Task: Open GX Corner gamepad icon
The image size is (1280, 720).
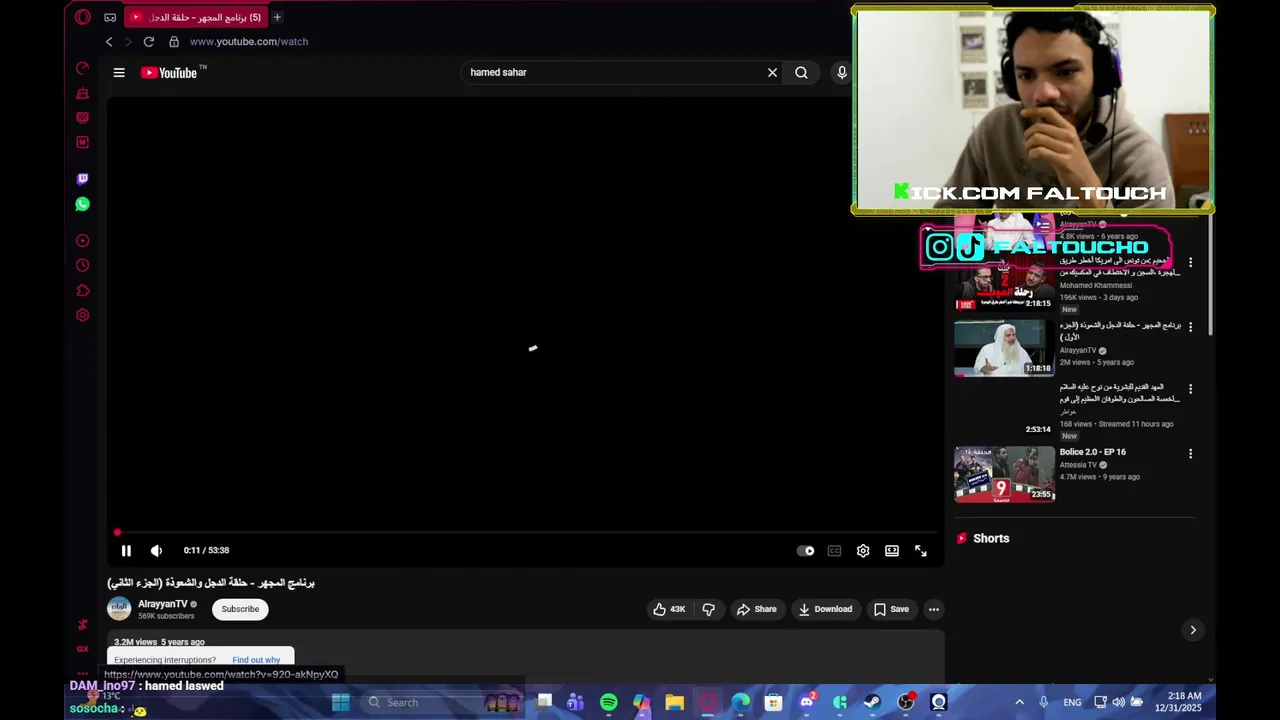Action: tap(110, 17)
